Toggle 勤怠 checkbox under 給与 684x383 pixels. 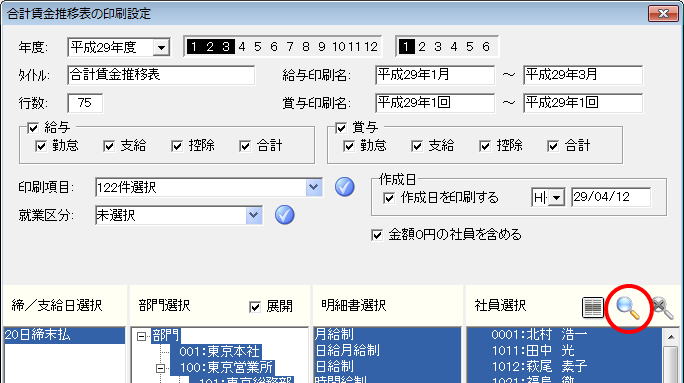pos(41,146)
